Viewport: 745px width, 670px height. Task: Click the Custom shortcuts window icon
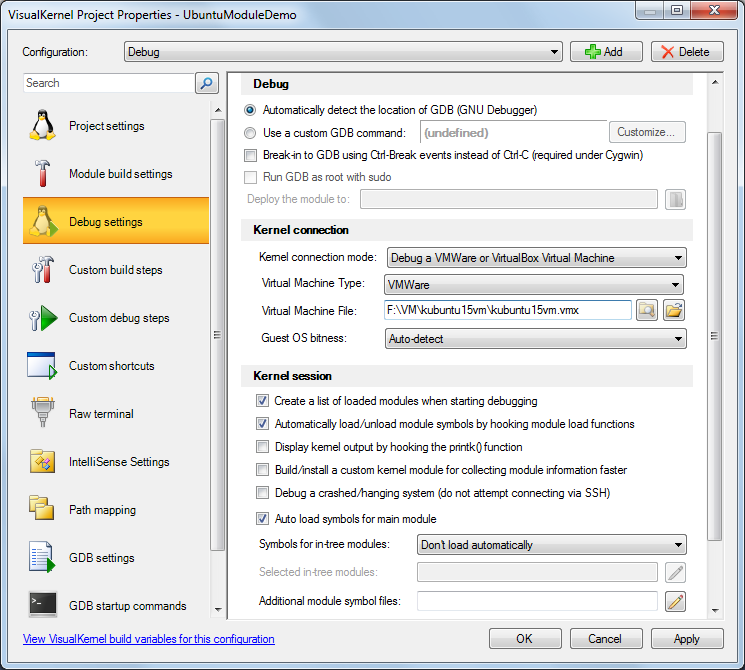pos(42,365)
